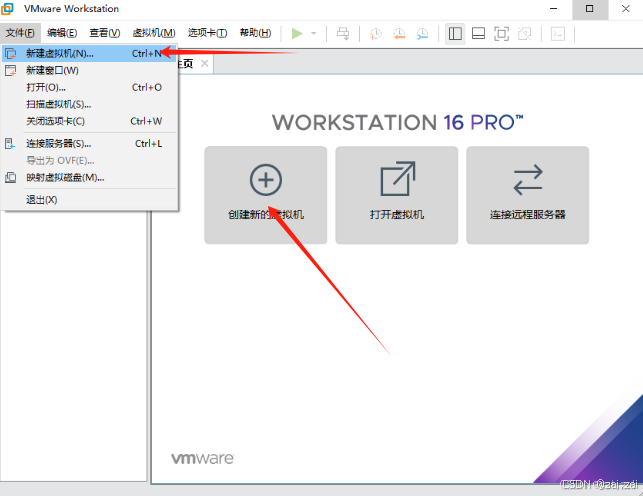Maximize the VMware Workstation window

[590, 9]
